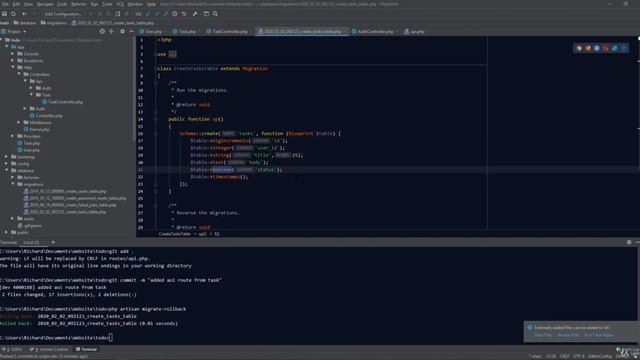Expand the Exceptions folder

[13, 60]
